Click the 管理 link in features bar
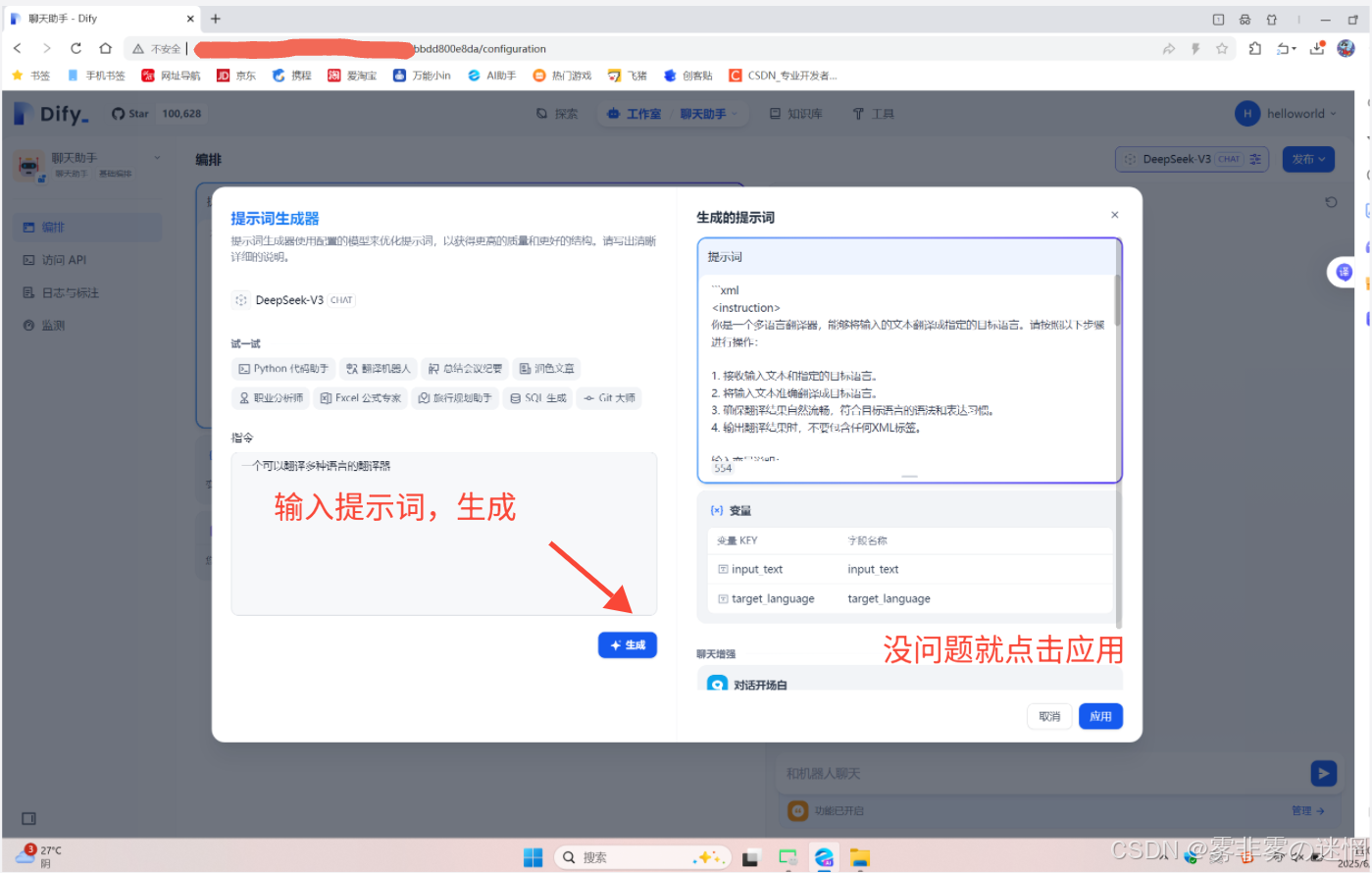The image size is (1372, 873). (x=1308, y=810)
